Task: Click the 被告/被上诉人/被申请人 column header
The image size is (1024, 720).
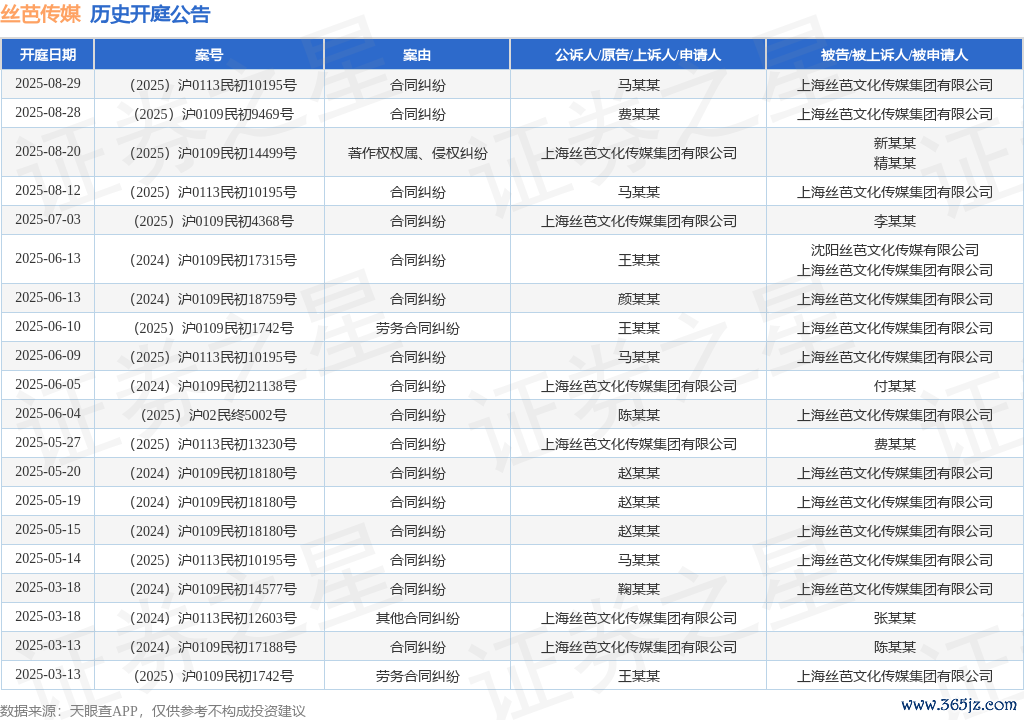Action: point(894,55)
